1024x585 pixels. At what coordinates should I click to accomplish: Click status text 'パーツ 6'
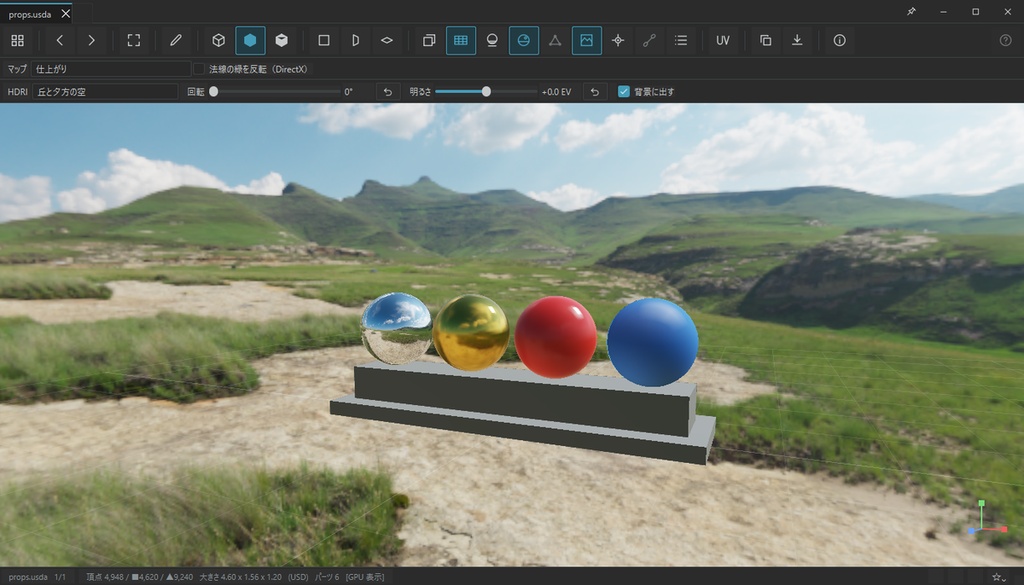point(327,577)
